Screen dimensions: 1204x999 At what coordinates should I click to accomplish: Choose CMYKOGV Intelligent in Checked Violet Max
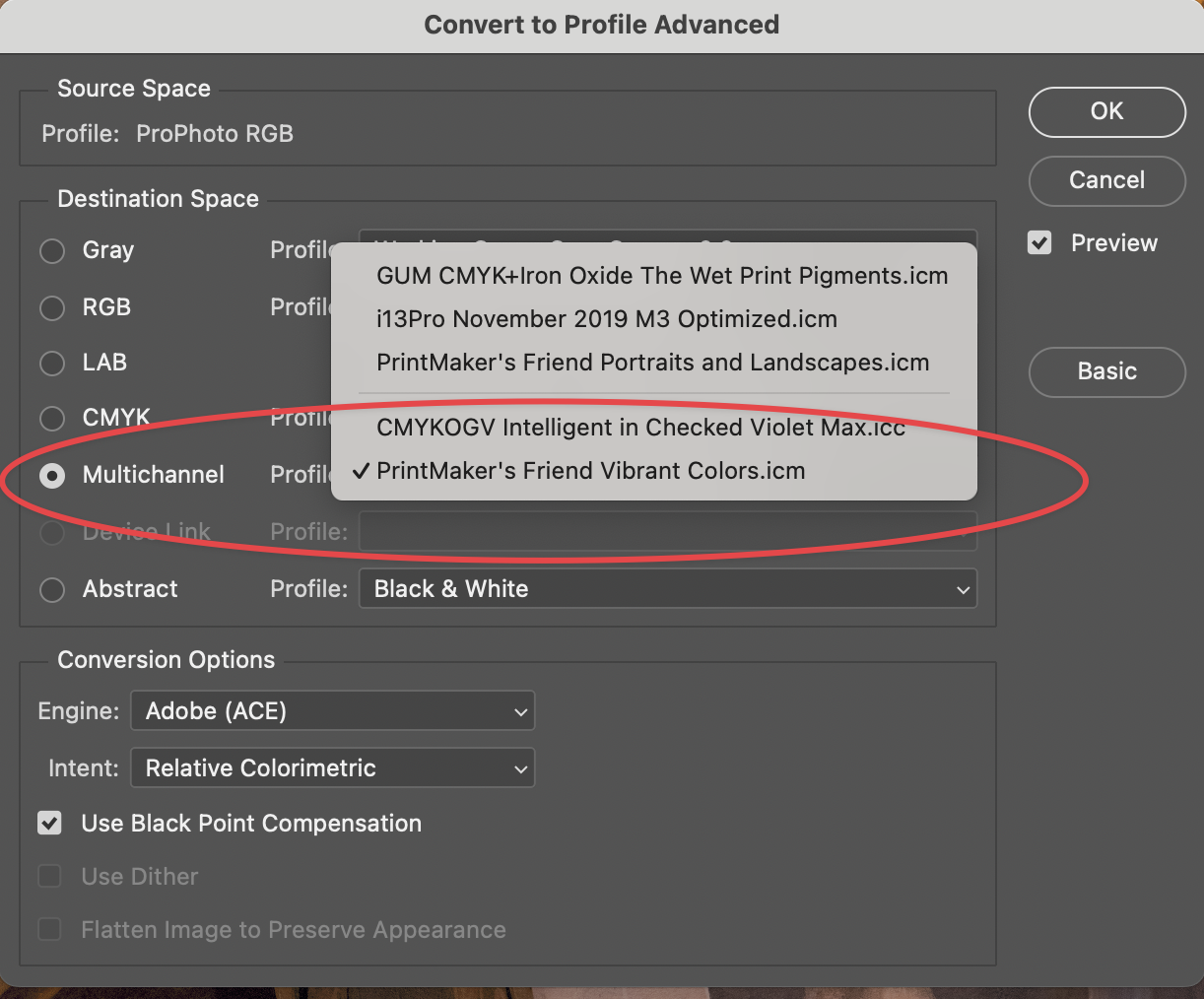coord(641,428)
